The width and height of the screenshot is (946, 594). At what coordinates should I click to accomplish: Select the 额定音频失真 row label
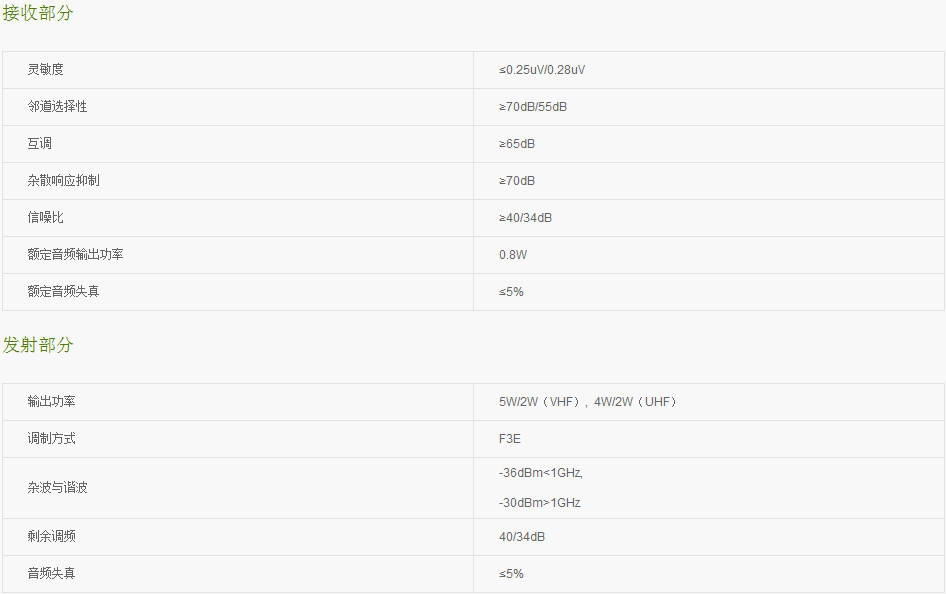[x=63, y=291]
